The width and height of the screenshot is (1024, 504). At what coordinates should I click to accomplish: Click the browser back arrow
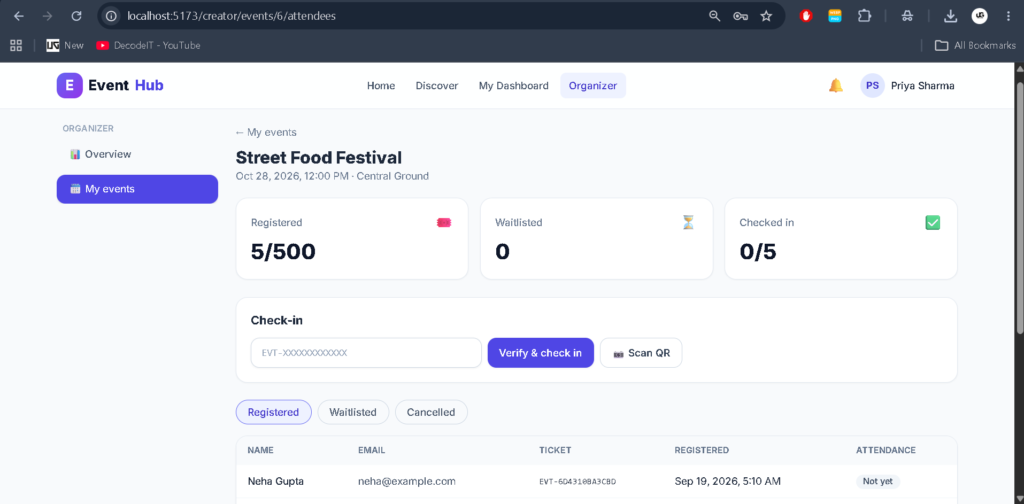click(x=19, y=16)
